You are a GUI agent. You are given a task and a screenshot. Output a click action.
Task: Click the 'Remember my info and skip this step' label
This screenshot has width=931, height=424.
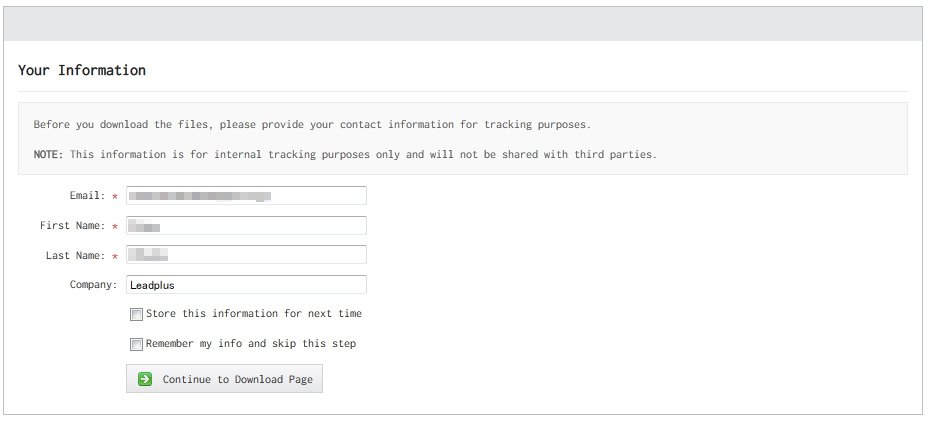(x=251, y=343)
